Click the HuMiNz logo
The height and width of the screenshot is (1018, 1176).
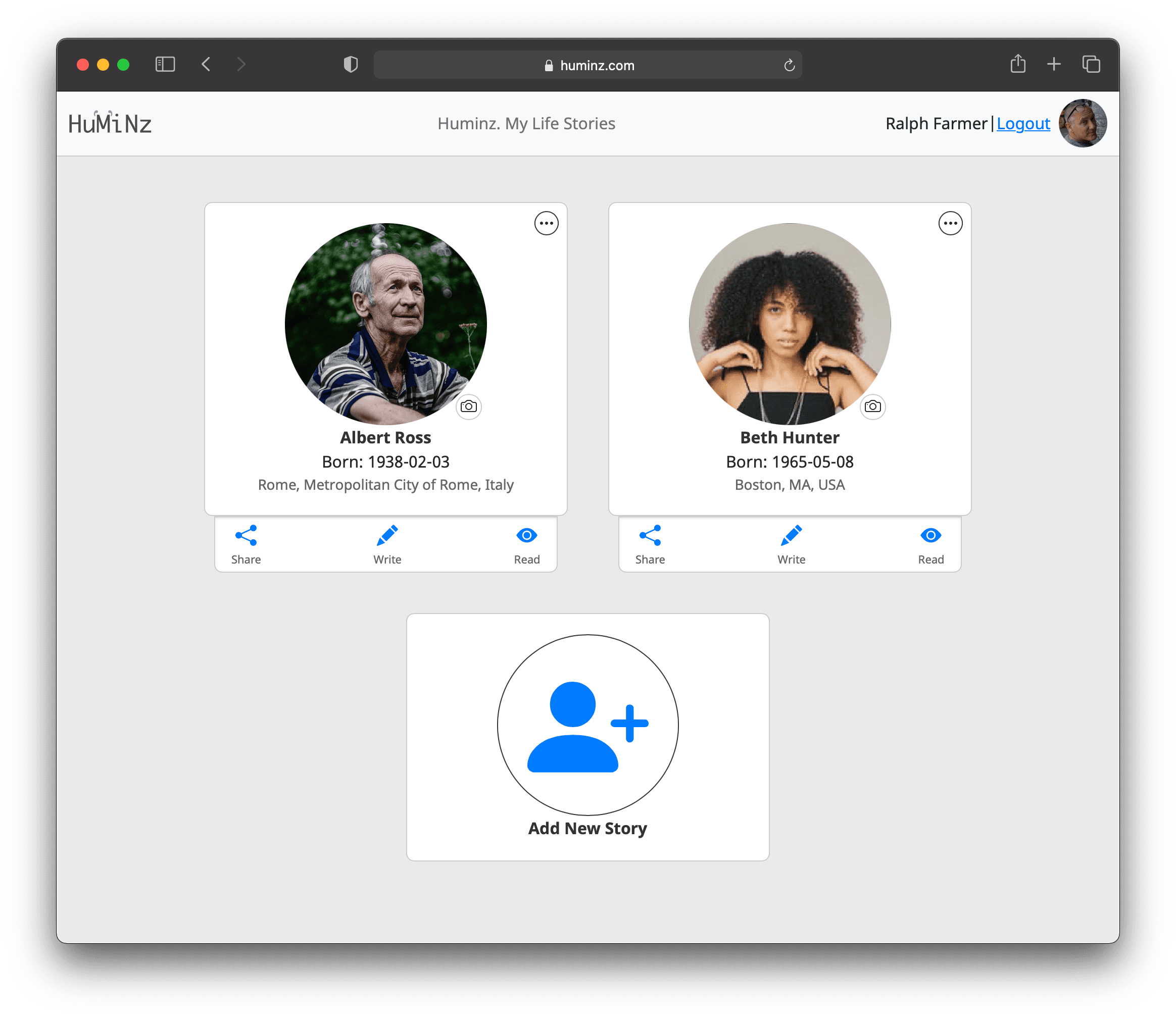(x=110, y=123)
